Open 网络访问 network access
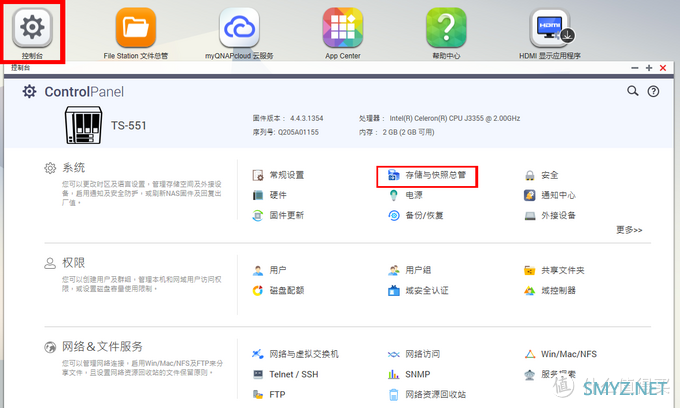This screenshot has width=680, height=408. tap(414, 354)
